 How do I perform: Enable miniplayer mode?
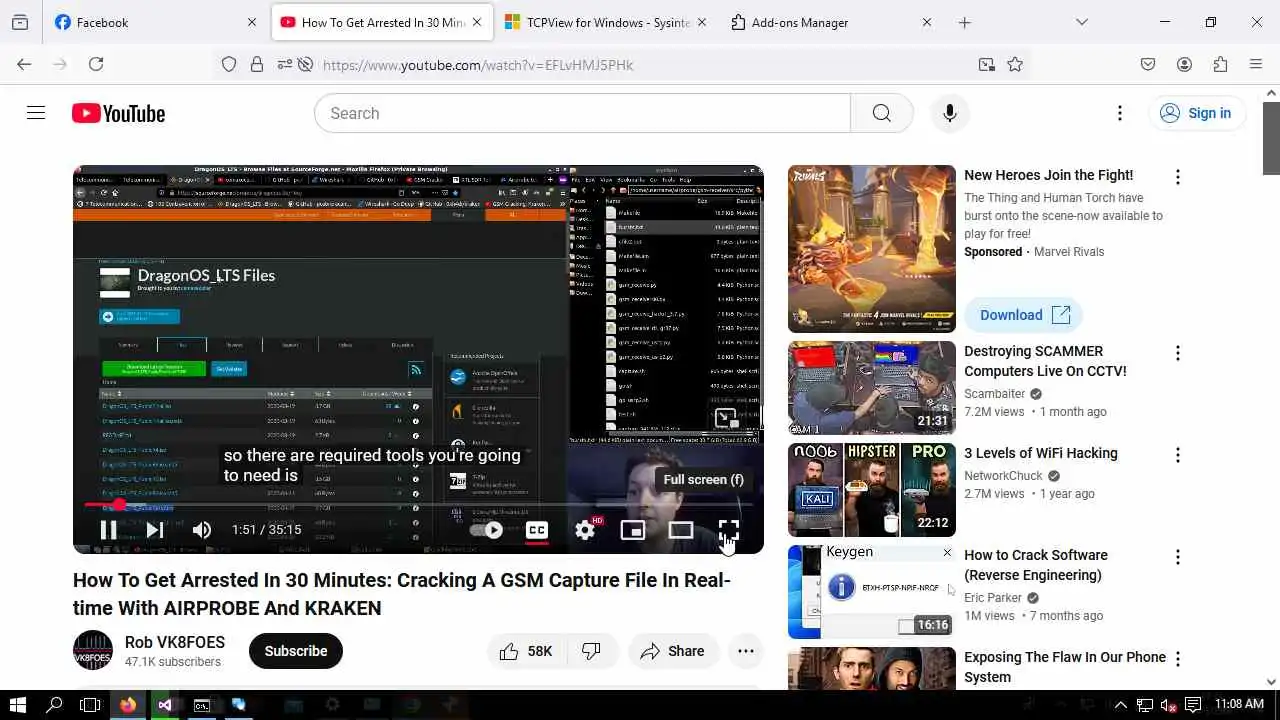(x=632, y=530)
